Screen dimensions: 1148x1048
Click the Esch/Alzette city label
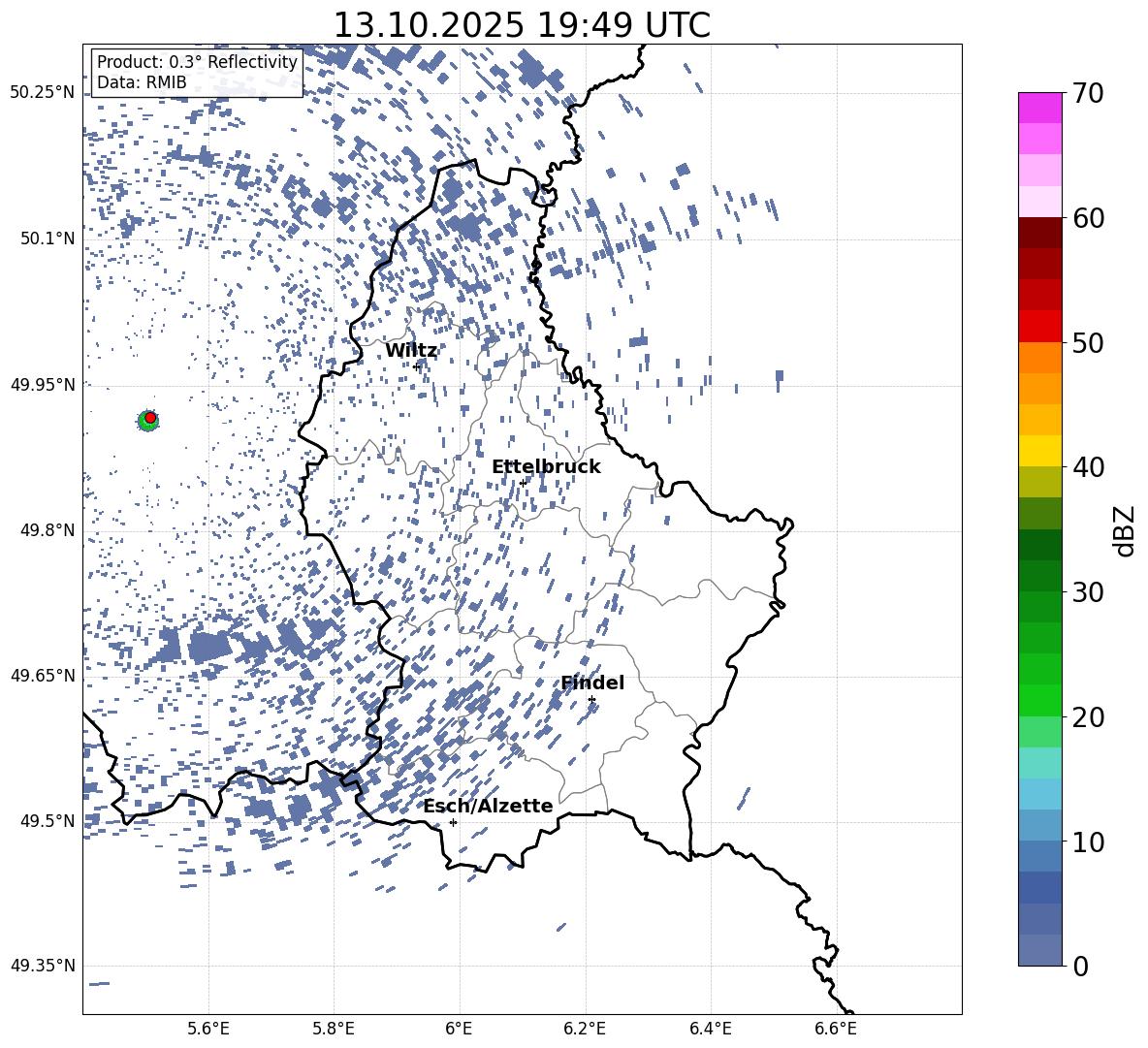(x=489, y=806)
